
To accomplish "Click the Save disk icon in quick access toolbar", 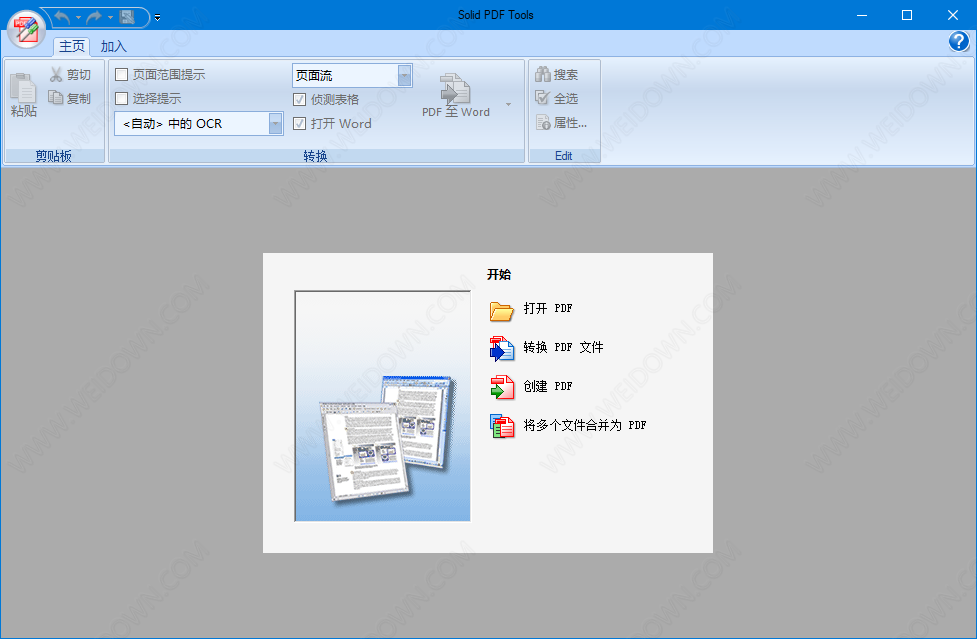I will (x=127, y=17).
